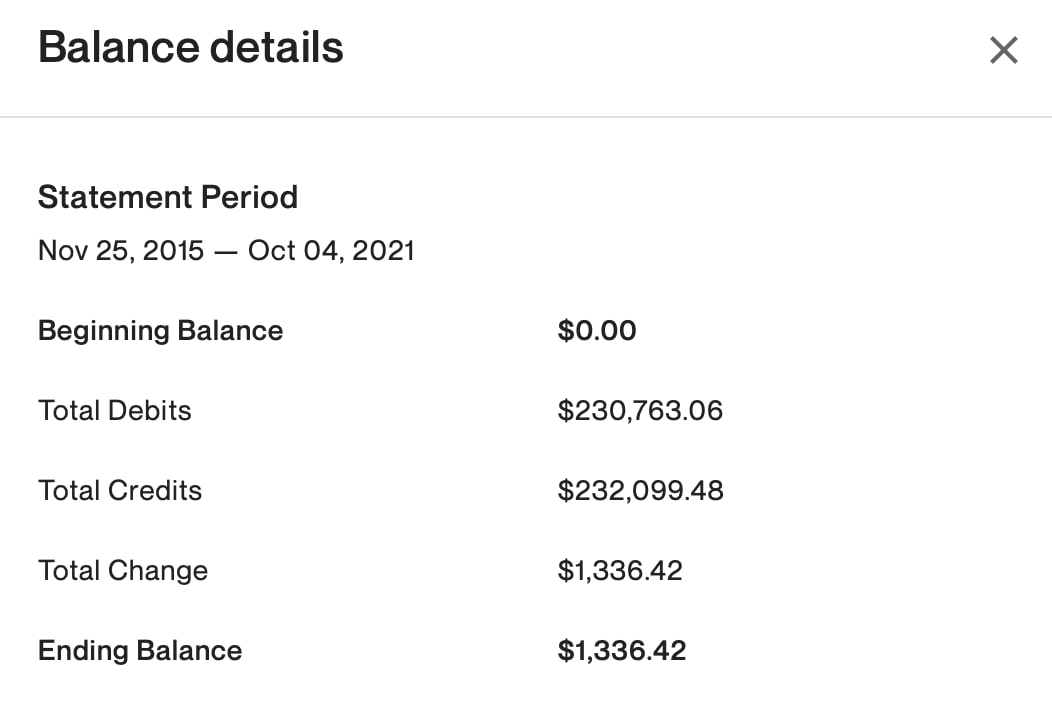Close the Balance details dialog

(1004, 50)
